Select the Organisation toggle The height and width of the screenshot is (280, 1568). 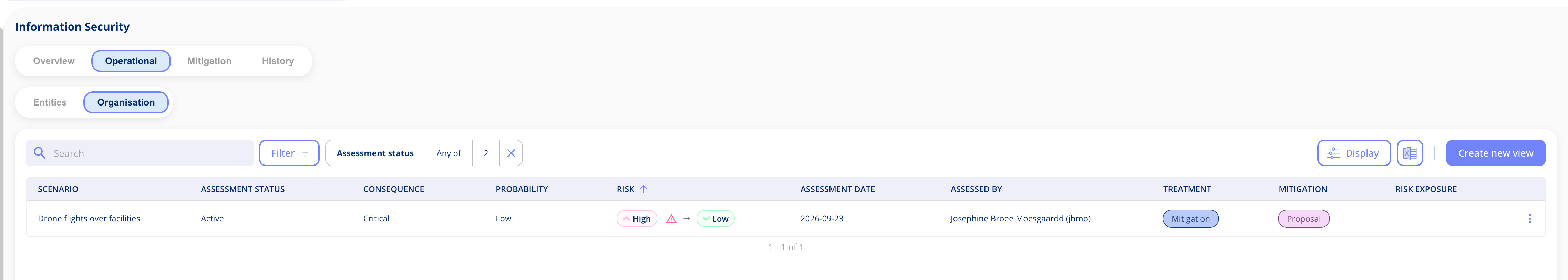pyautogui.click(x=126, y=102)
